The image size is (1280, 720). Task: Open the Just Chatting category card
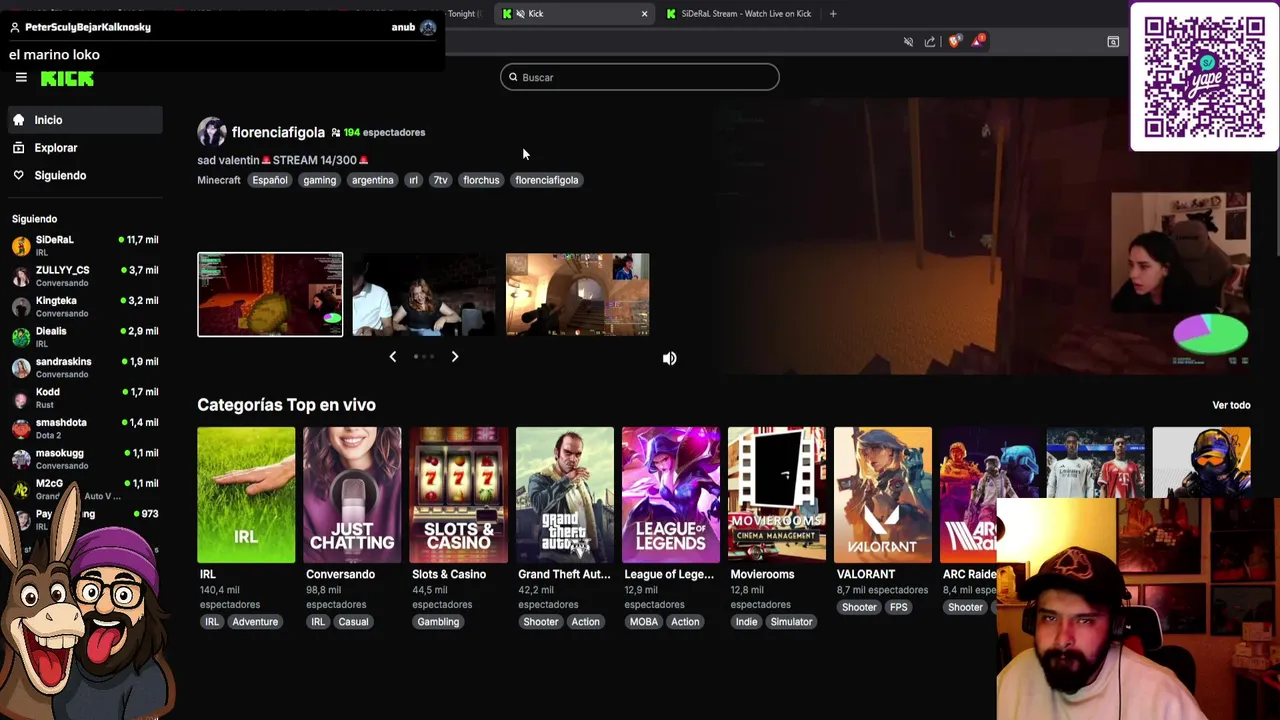coord(352,495)
